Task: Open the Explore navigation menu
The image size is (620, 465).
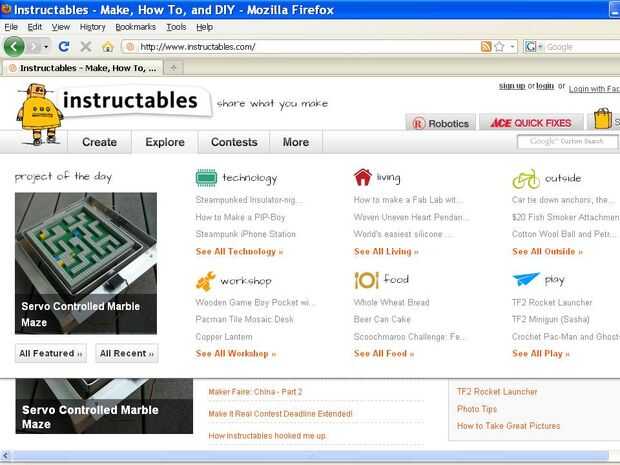Action: coord(165,142)
